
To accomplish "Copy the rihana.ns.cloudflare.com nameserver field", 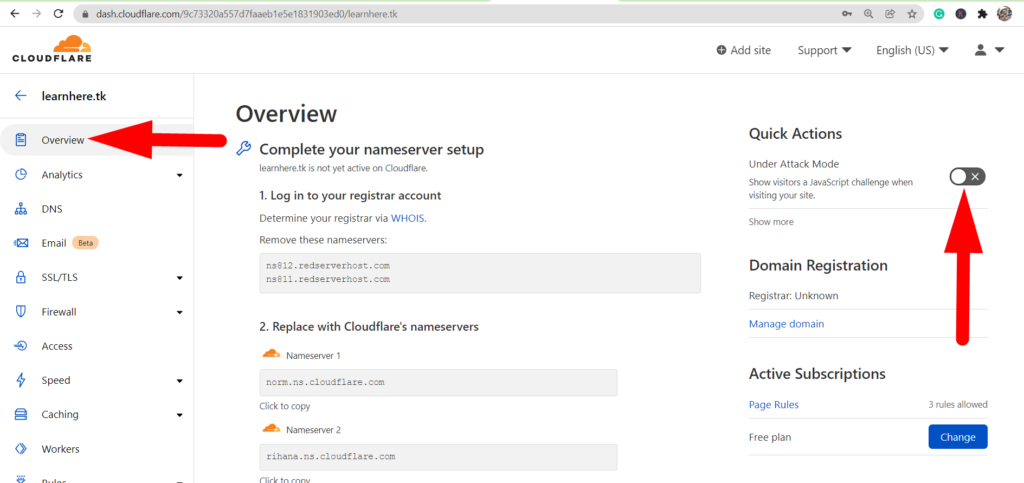I will pos(438,457).
